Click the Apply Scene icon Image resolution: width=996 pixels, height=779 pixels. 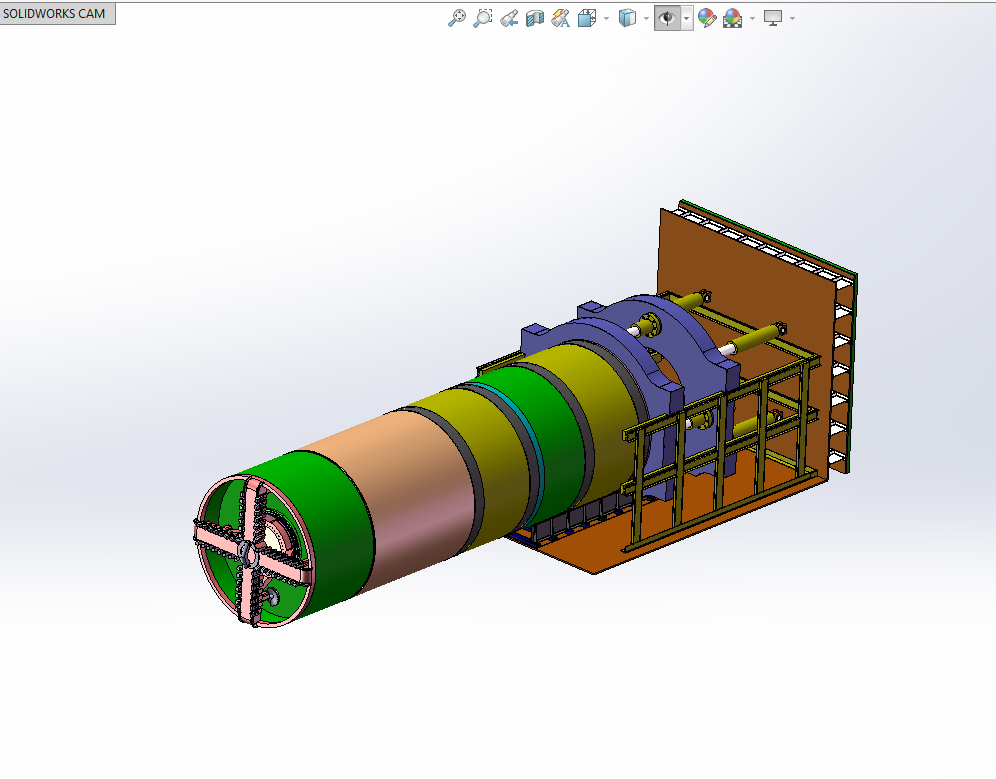click(x=732, y=18)
